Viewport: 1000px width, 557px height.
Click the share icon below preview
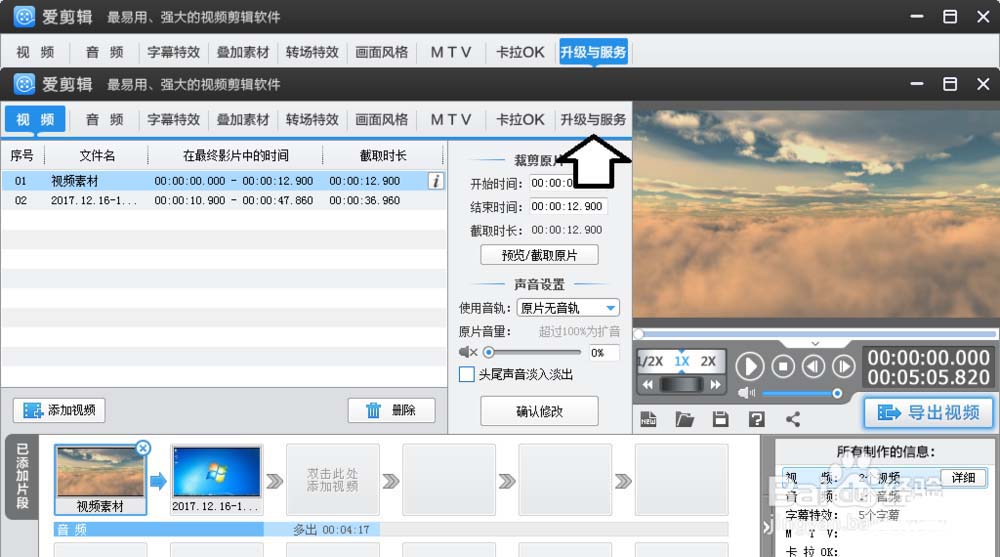tap(793, 419)
